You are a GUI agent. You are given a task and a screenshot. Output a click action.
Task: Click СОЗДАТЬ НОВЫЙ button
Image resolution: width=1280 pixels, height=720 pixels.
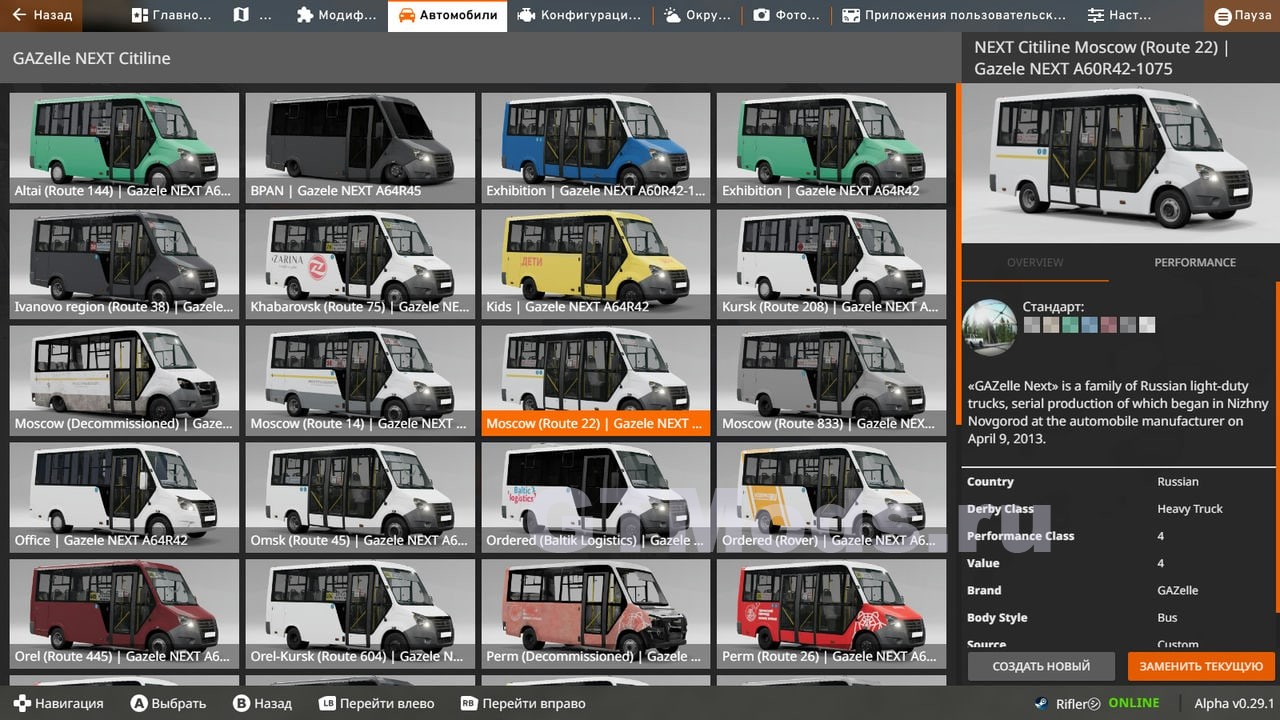pyautogui.click(x=1041, y=666)
